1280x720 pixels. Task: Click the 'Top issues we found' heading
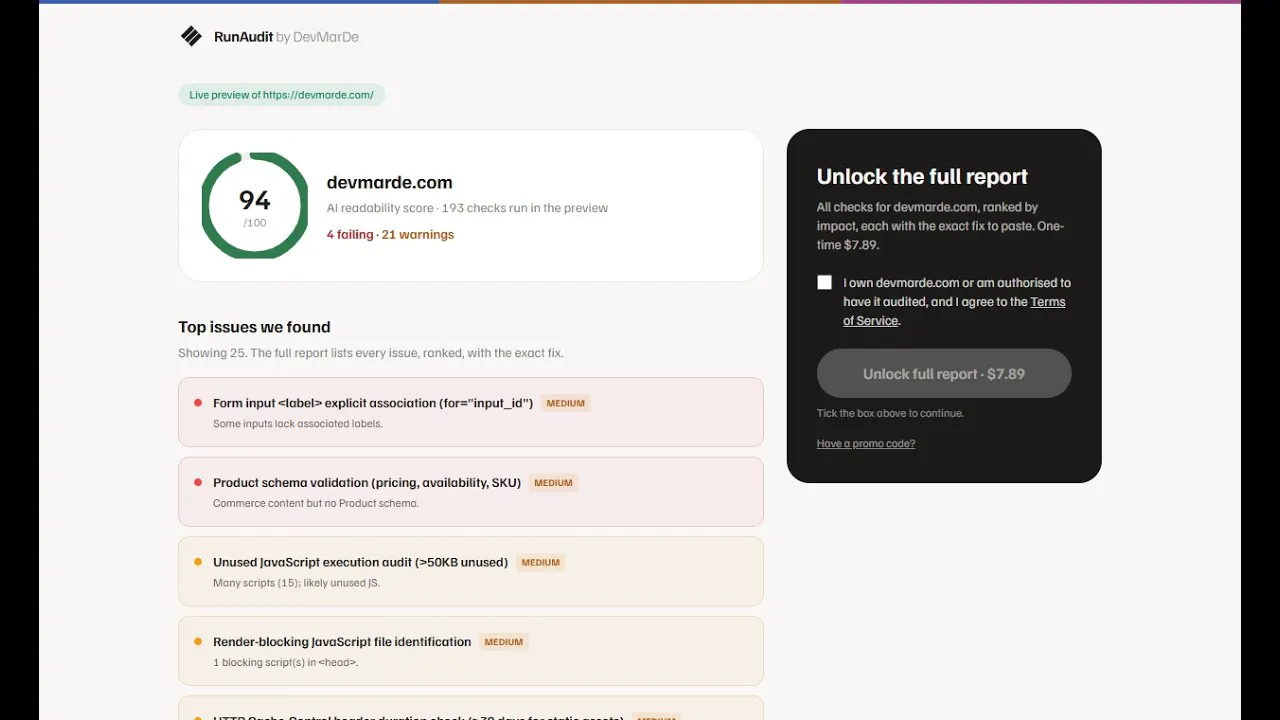(x=254, y=327)
